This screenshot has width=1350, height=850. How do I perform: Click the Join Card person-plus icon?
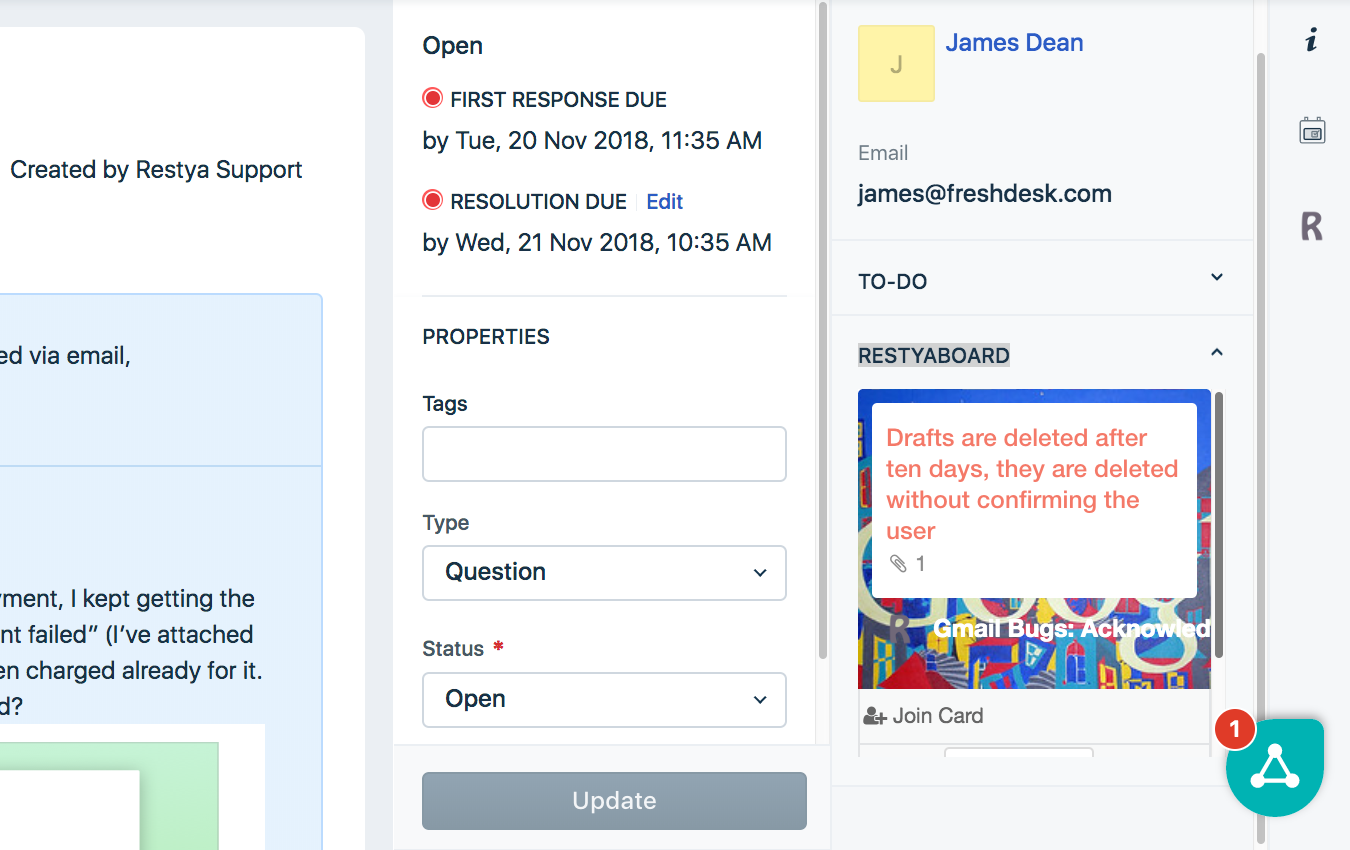click(x=875, y=716)
